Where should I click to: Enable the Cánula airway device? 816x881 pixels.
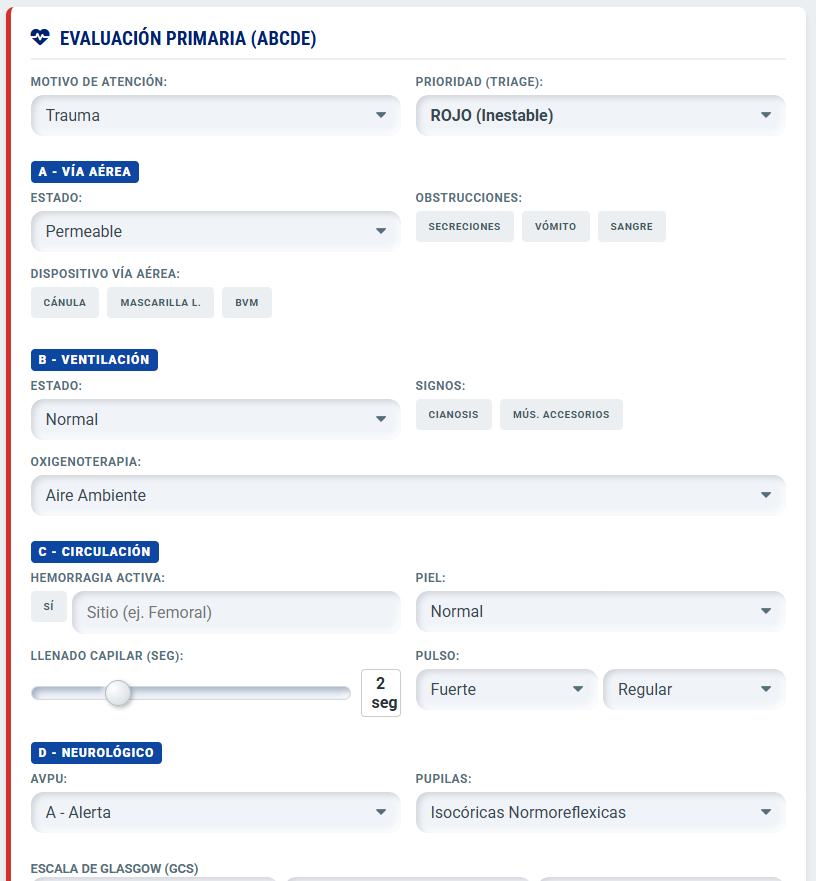click(65, 303)
